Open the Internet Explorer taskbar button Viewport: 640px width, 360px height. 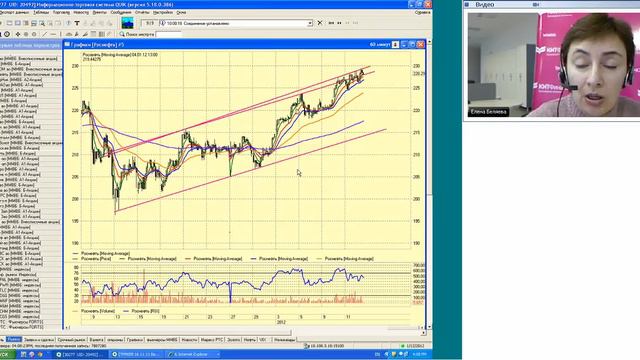pyautogui.click(x=192, y=354)
